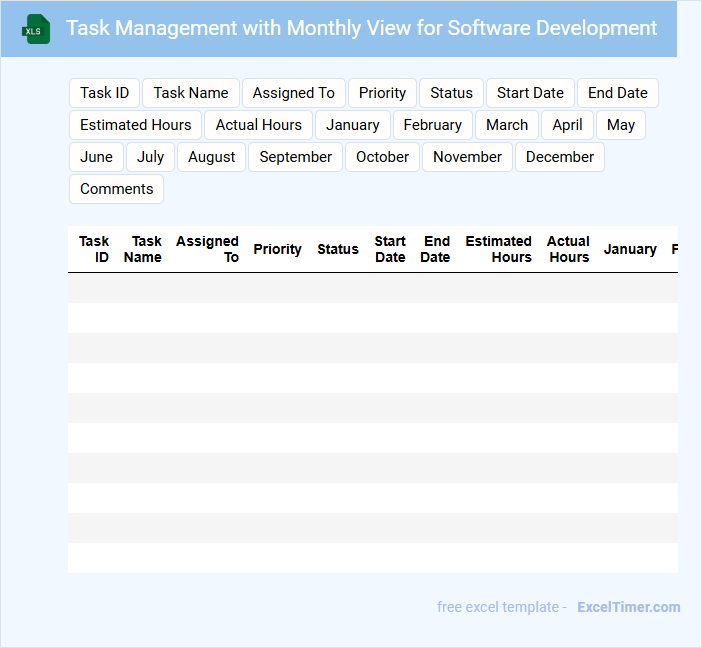This screenshot has width=702, height=648.
Task: Click the green XLS file icon
Action: pyautogui.click(x=36, y=29)
